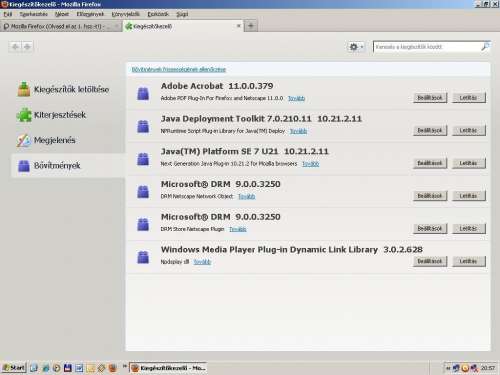Click the DRM Netscape Network Object plugin icon

click(x=143, y=192)
